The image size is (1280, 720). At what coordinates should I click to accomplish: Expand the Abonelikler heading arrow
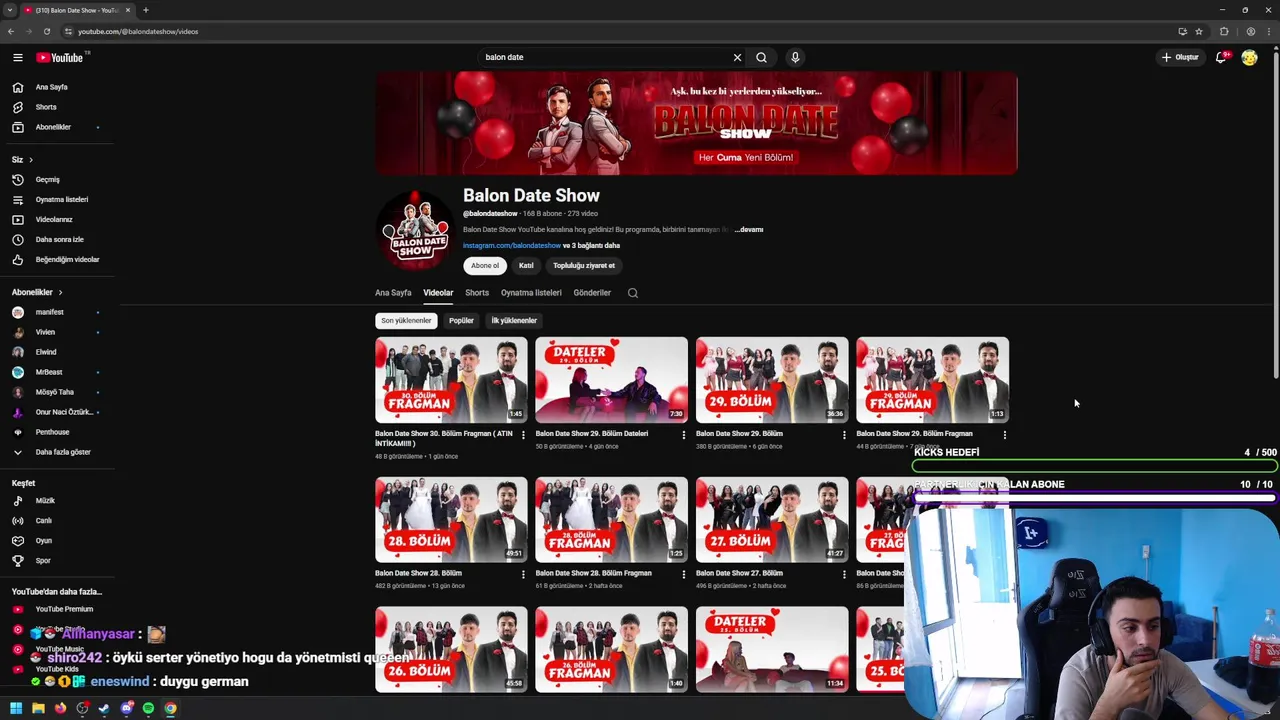pyautogui.click(x=60, y=292)
